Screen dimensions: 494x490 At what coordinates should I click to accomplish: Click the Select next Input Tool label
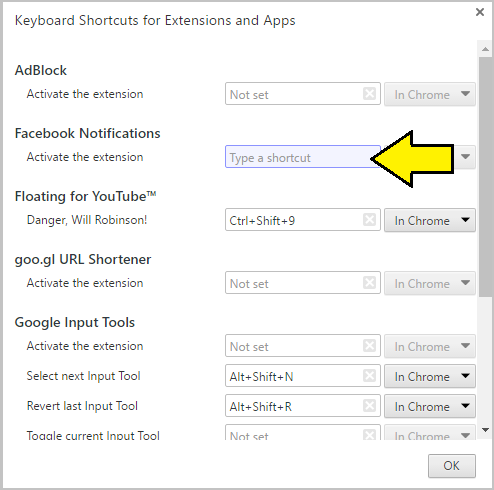point(83,376)
